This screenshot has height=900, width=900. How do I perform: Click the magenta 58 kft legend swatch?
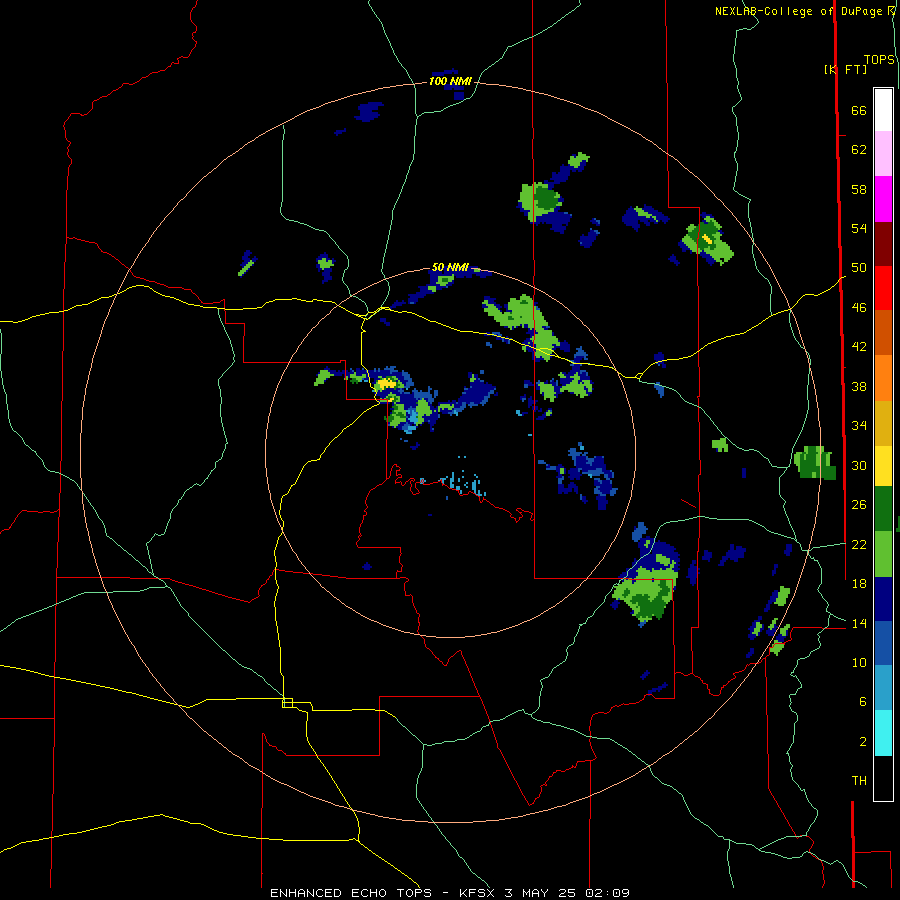click(x=883, y=199)
